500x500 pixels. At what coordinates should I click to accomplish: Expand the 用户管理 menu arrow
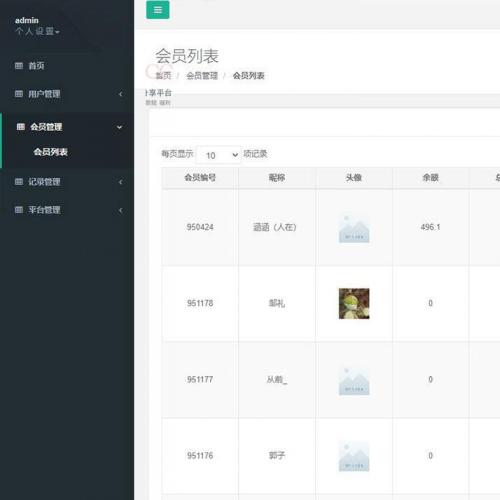[x=121, y=94]
